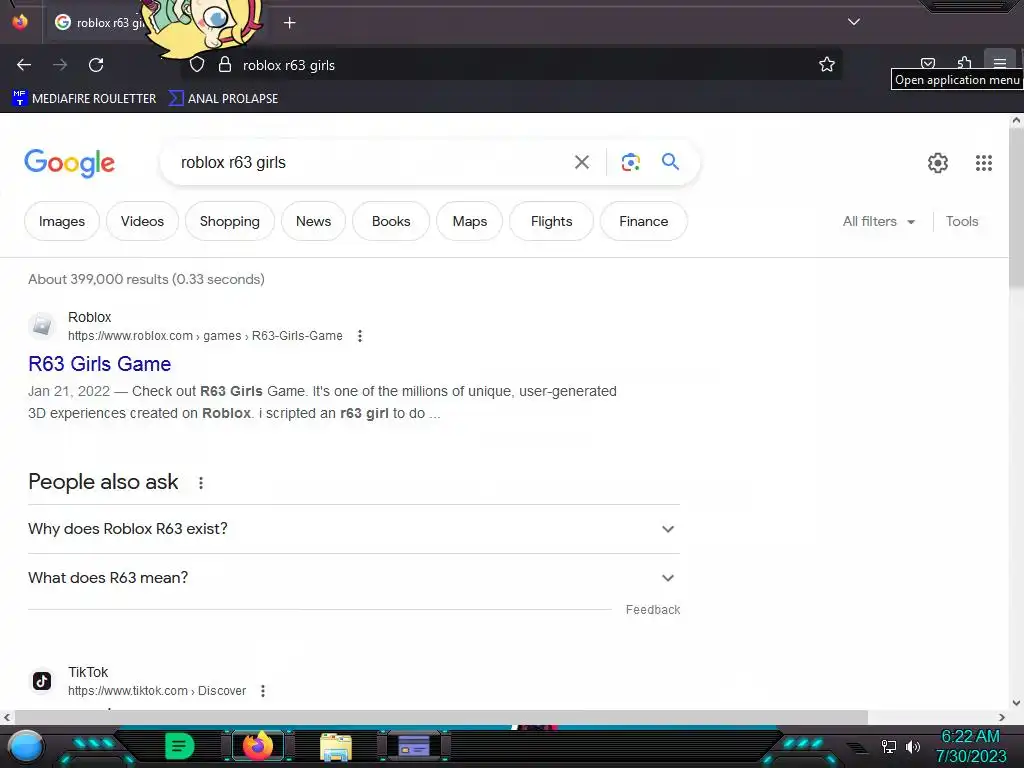The width and height of the screenshot is (1024, 768).
Task: Submit search with magnifier icon
Action: click(x=670, y=161)
